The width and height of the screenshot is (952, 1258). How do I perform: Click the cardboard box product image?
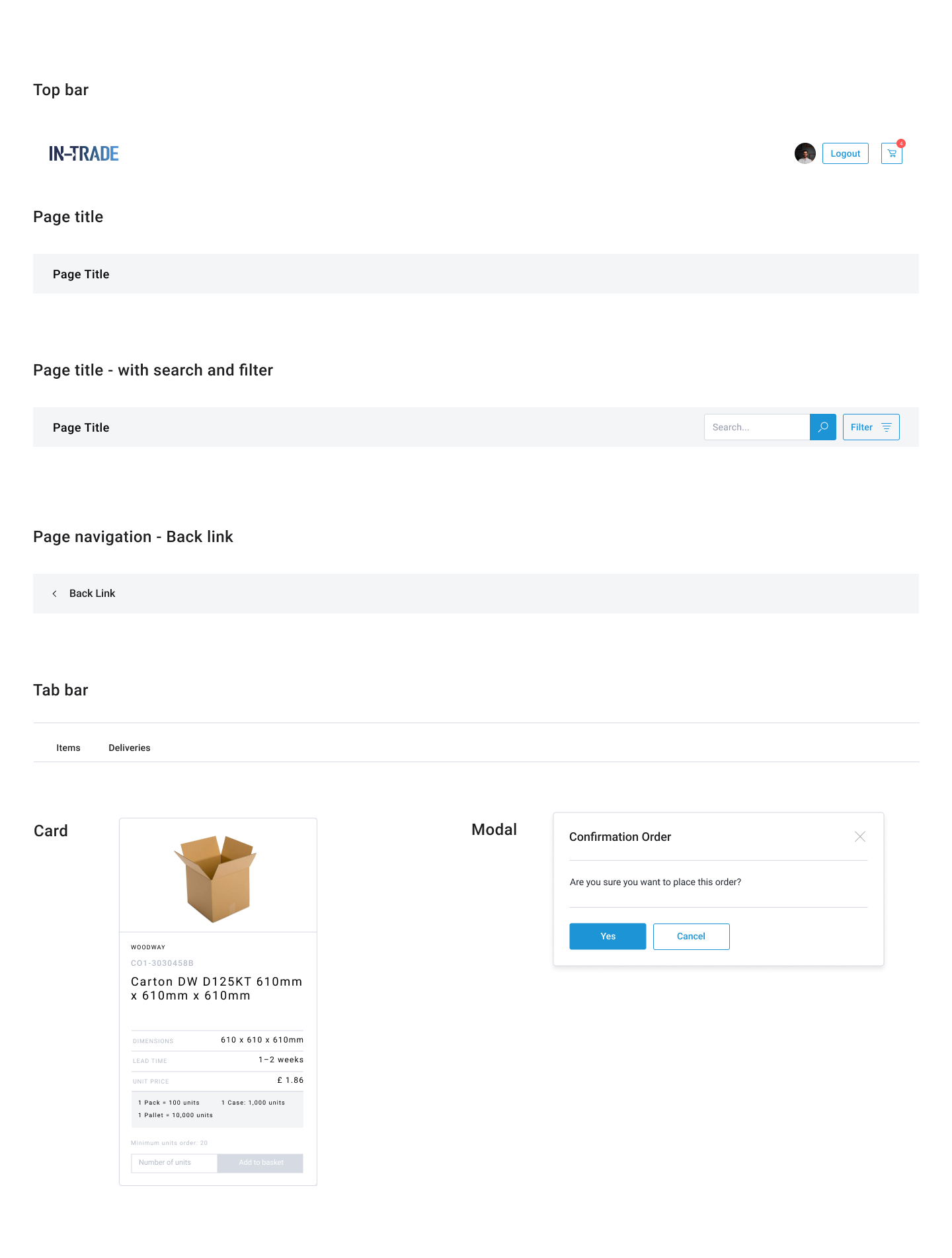coord(216,879)
